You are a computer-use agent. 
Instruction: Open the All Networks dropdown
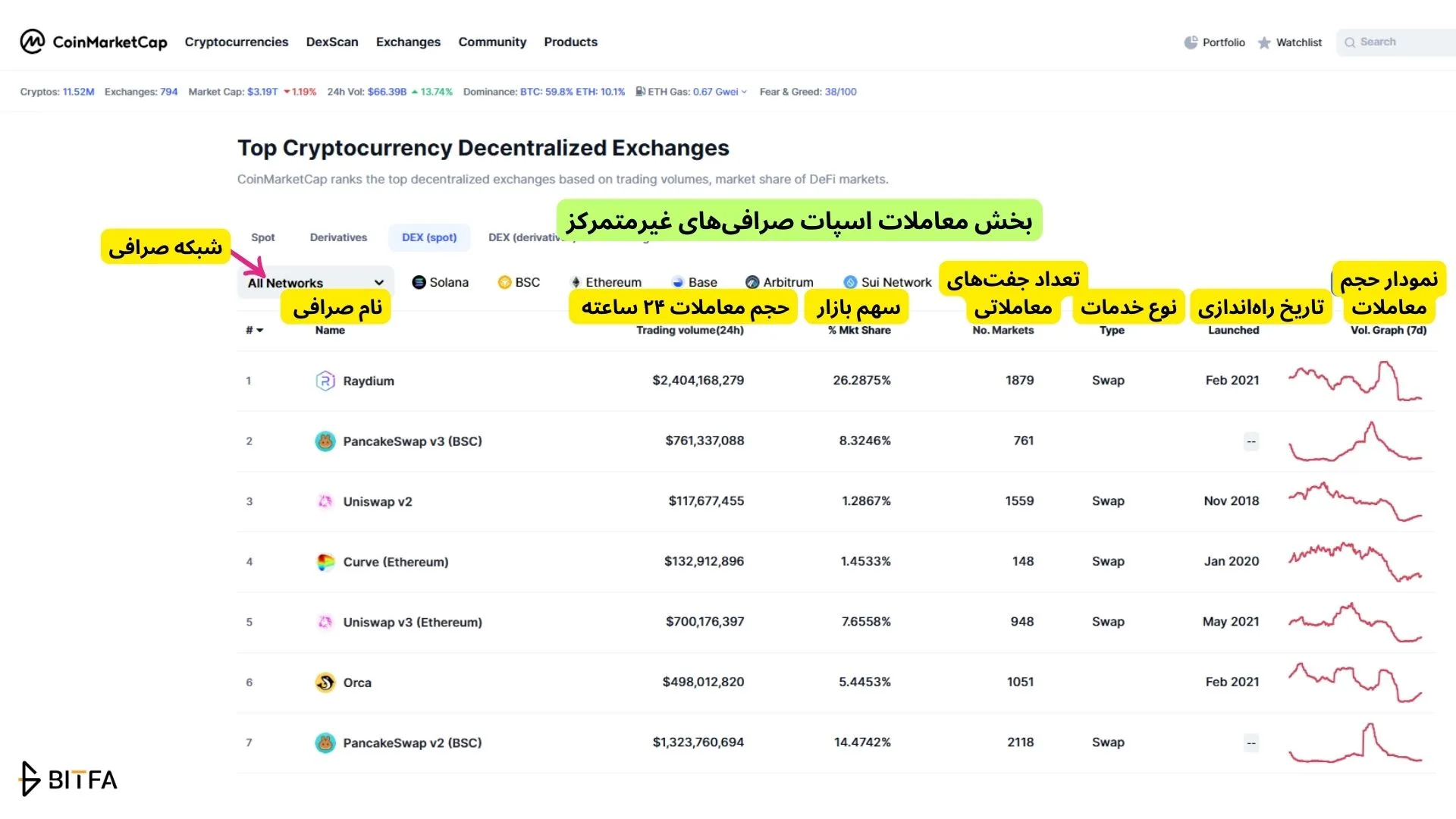coord(315,283)
